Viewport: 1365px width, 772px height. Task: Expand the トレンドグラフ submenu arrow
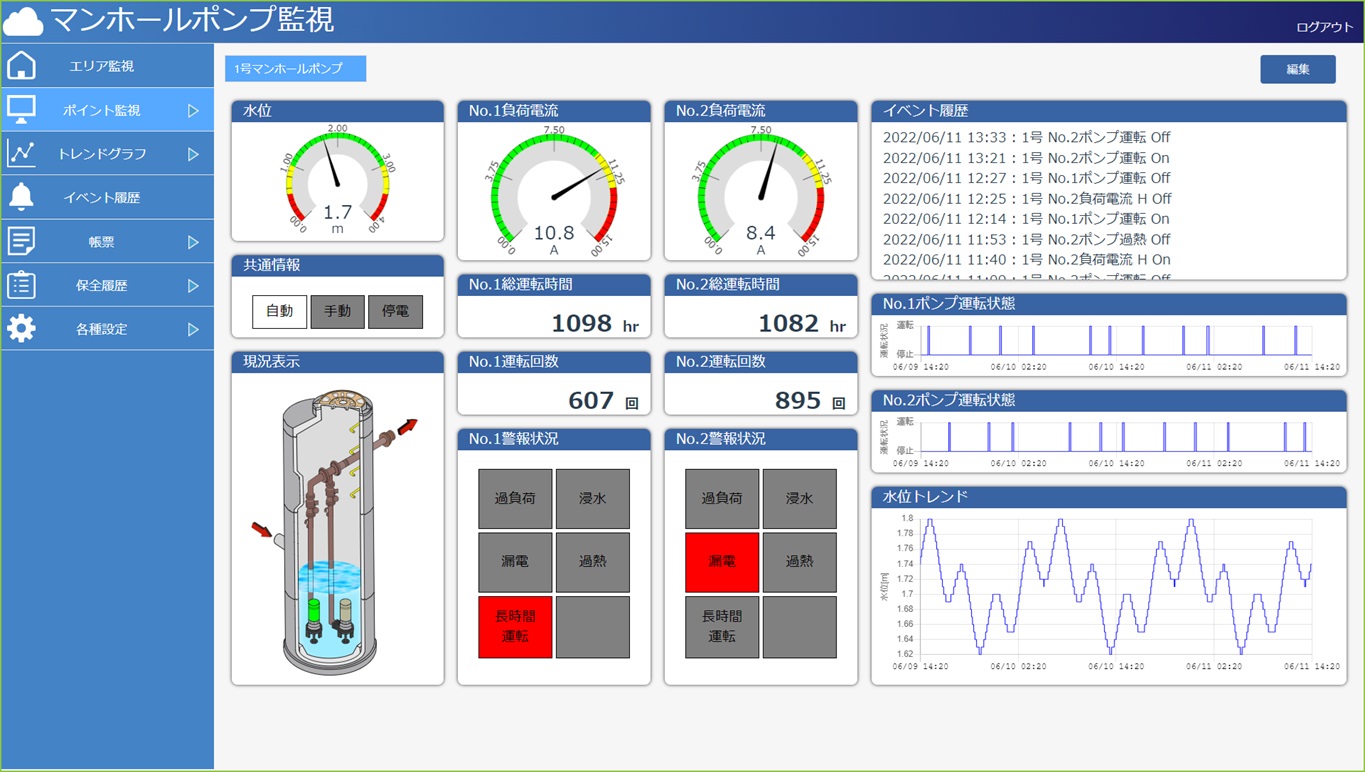[193, 154]
